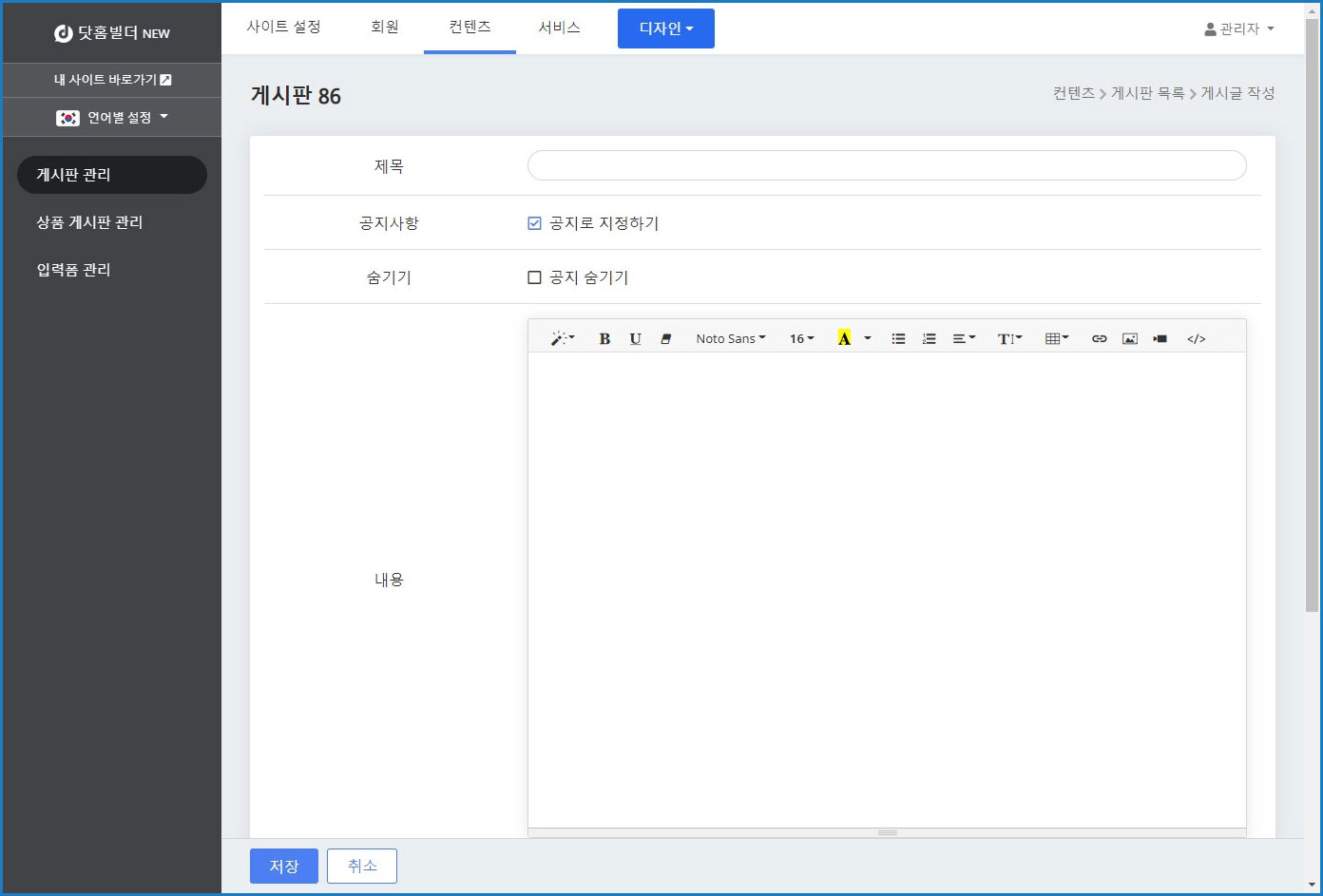The width and height of the screenshot is (1323, 896).
Task: Insert a hyperlink using the link icon
Action: [x=1099, y=338]
